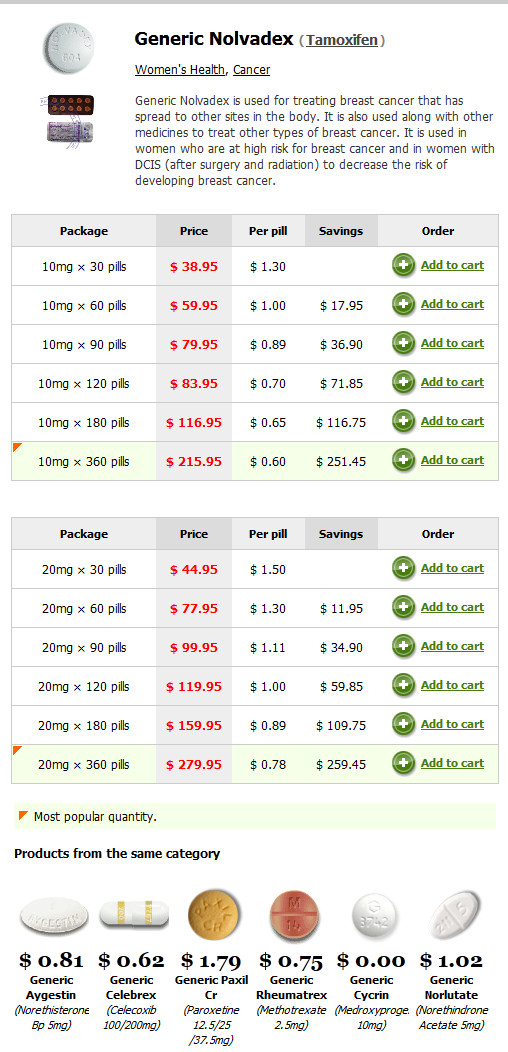Click the Nolvadex white pill image
Viewport: 508px width, 1052px height.
click(70, 47)
